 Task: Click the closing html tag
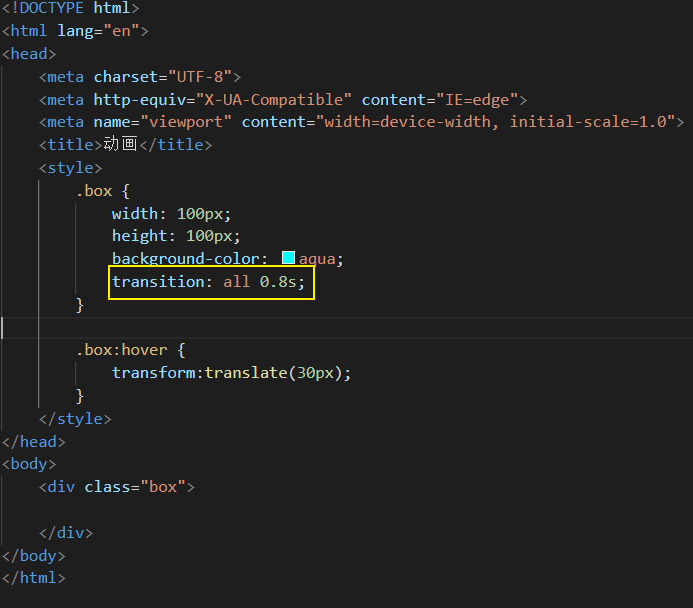[x=34, y=578]
